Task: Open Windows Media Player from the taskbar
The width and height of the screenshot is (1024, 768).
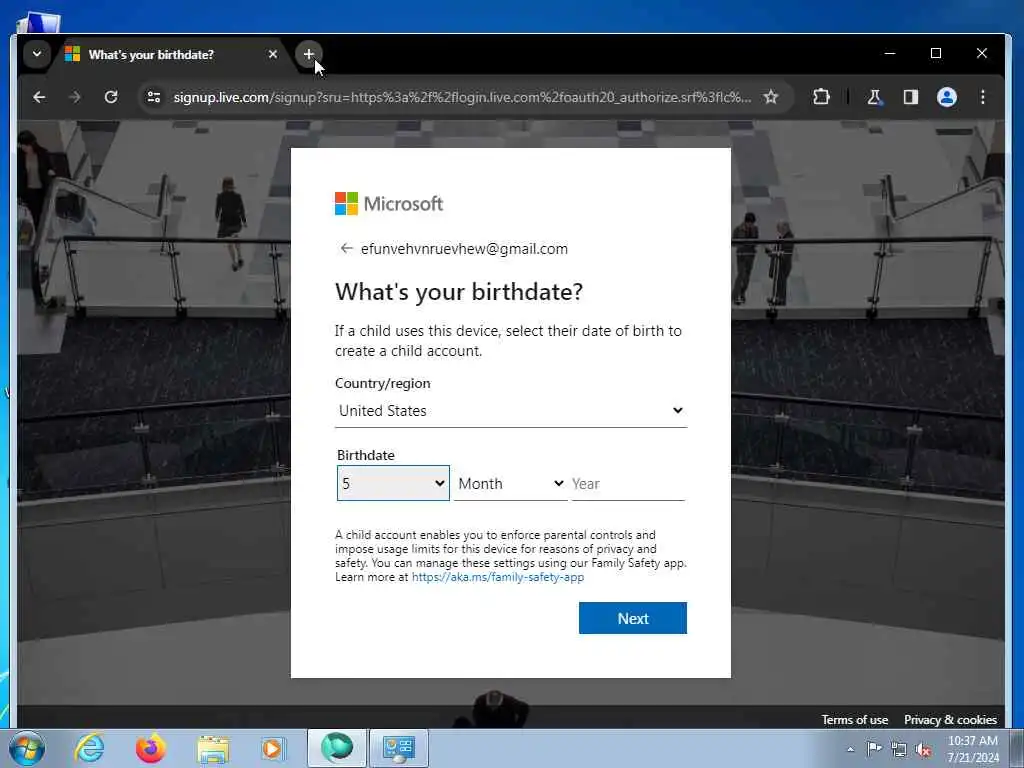Action: (x=273, y=748)
